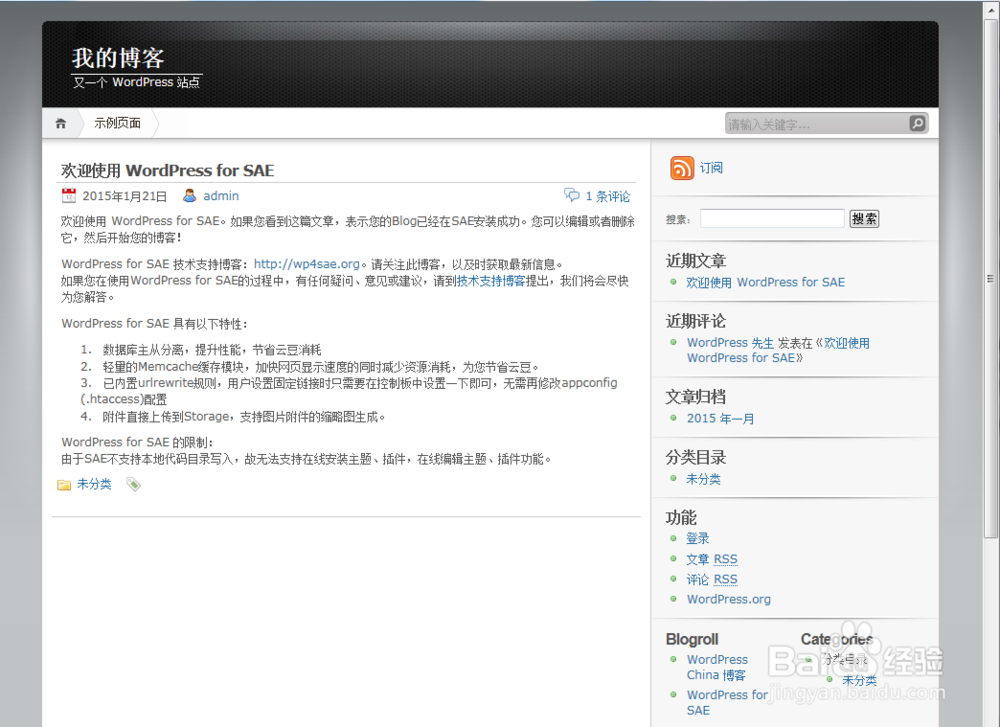1000x727 pixels.
Task: Click the 2015年1月21日 post date
Action: [x=124, y=196]
